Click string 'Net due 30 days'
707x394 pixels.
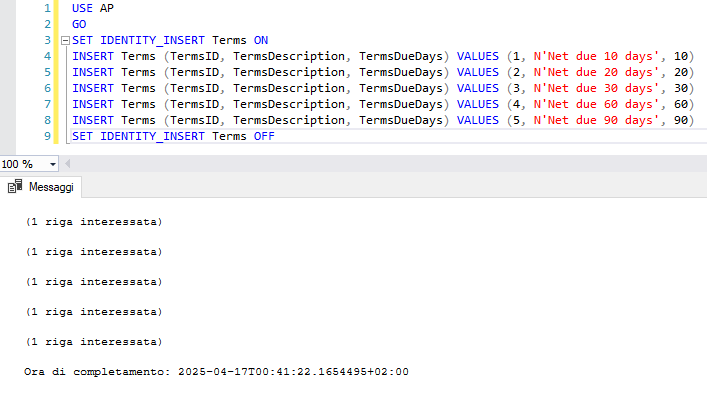point(597,88)
